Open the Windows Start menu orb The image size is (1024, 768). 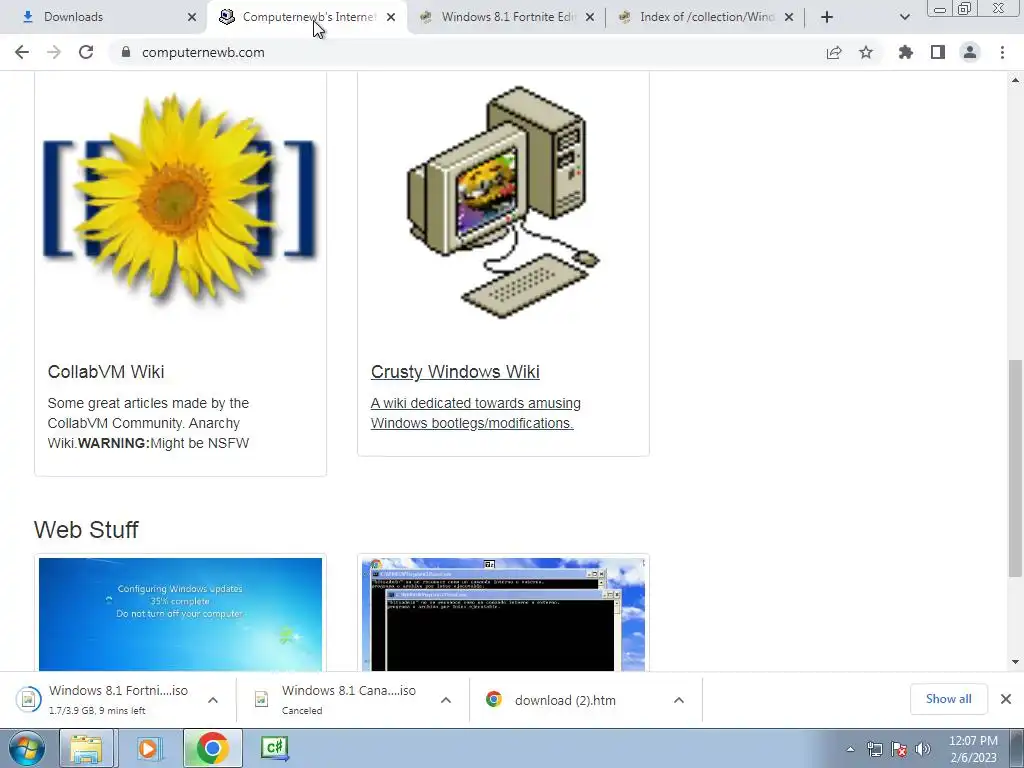pos(27,748)
